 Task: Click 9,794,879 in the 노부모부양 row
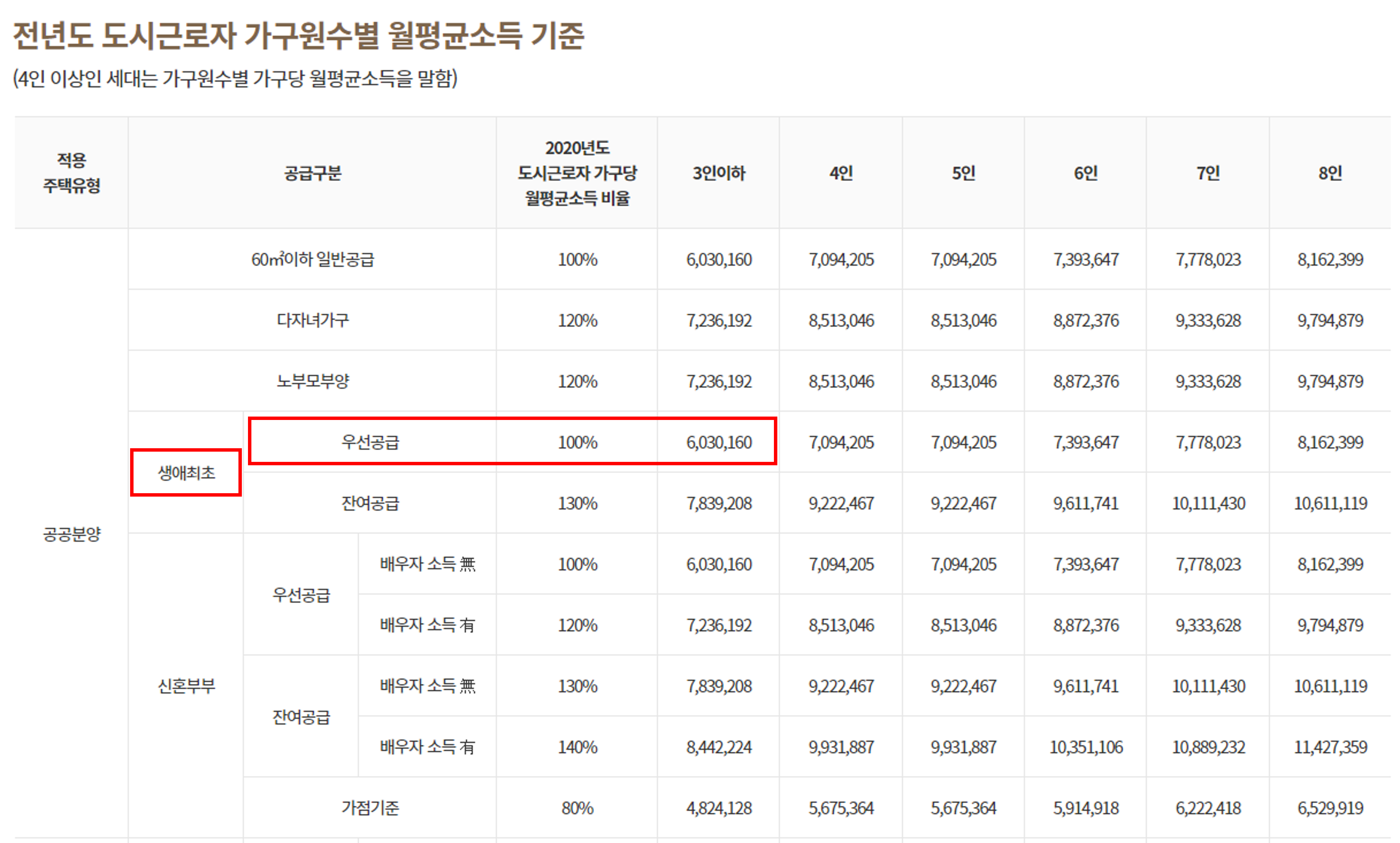[1330, 381]
